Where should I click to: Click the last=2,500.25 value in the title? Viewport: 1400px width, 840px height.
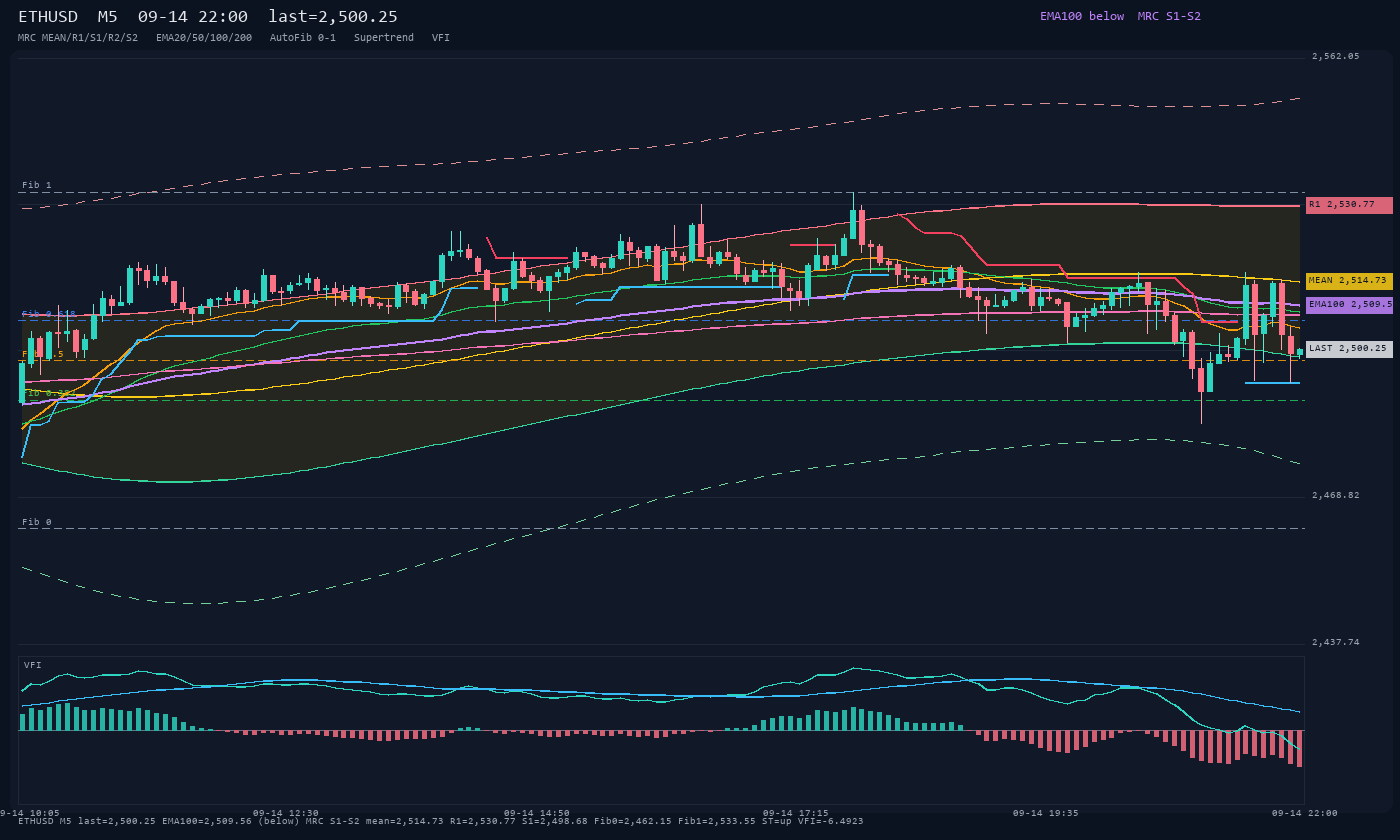[333, 16]
